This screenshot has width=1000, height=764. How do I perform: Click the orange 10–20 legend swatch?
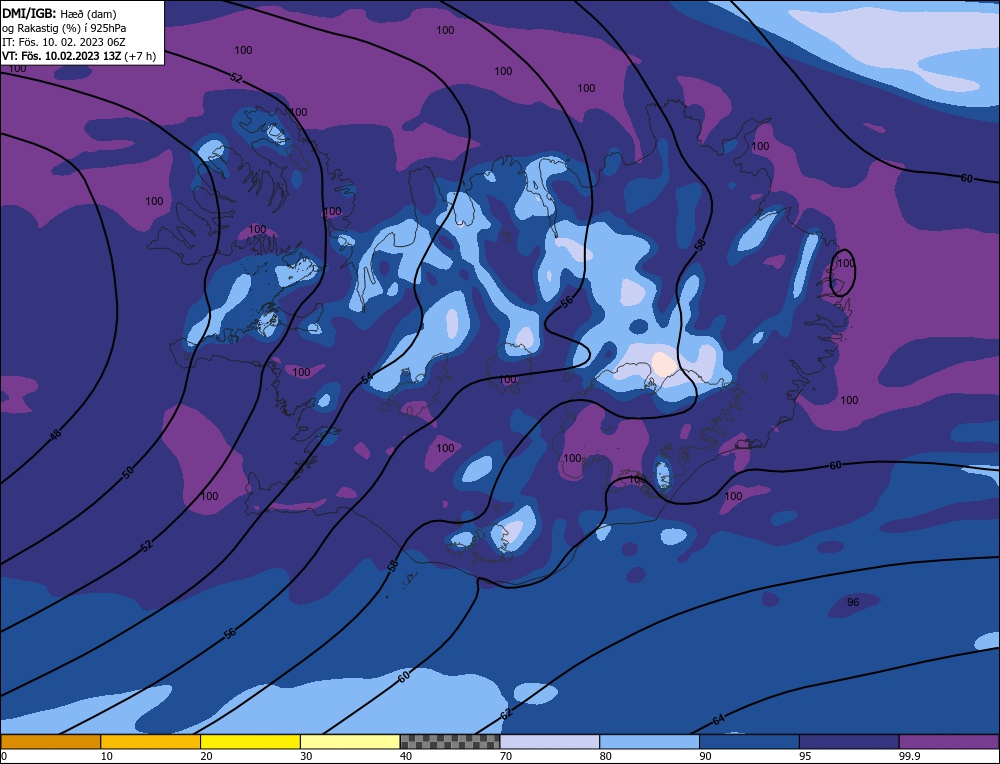[x=151, y=742]
